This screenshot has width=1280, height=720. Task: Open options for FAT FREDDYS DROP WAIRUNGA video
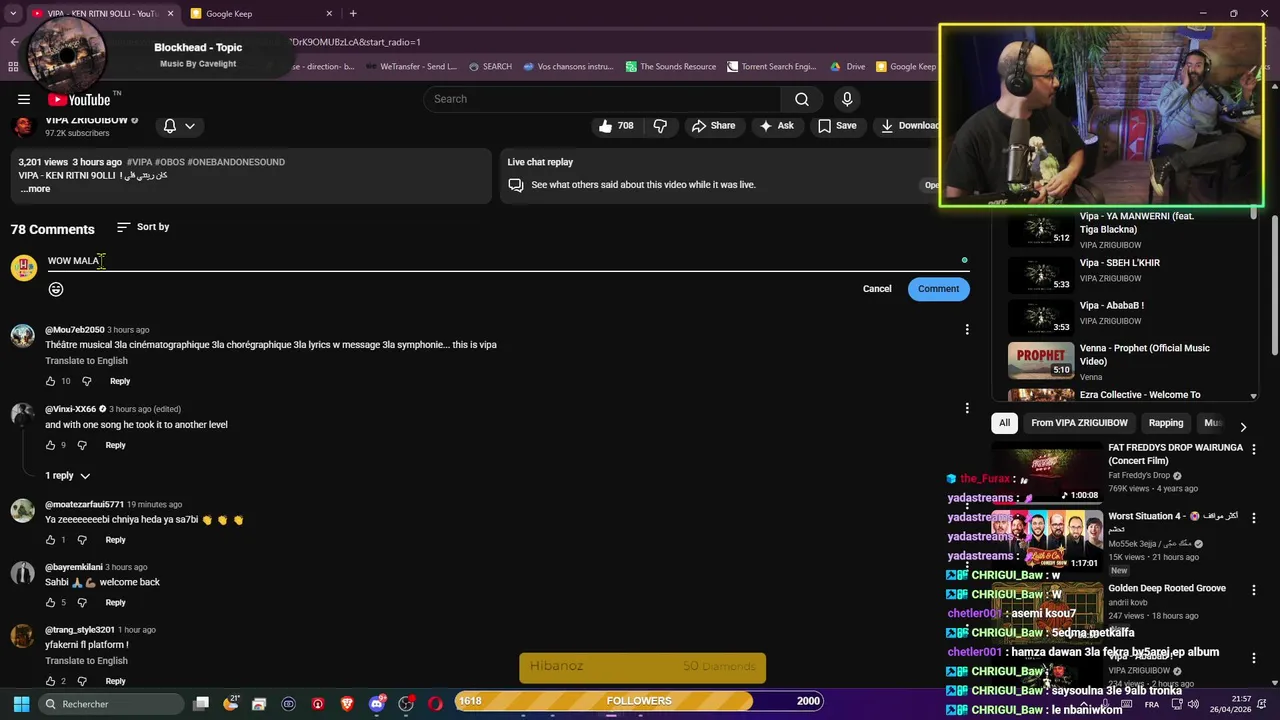1254,450
